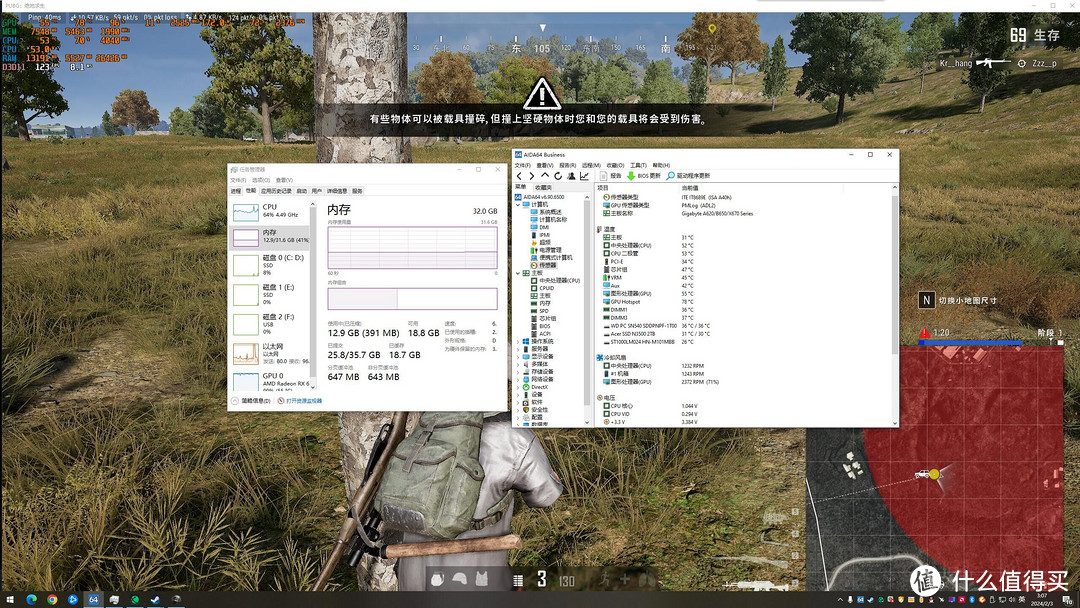Open Windows Start menu
Viewport: 1080px width, 608px height.
10,600
